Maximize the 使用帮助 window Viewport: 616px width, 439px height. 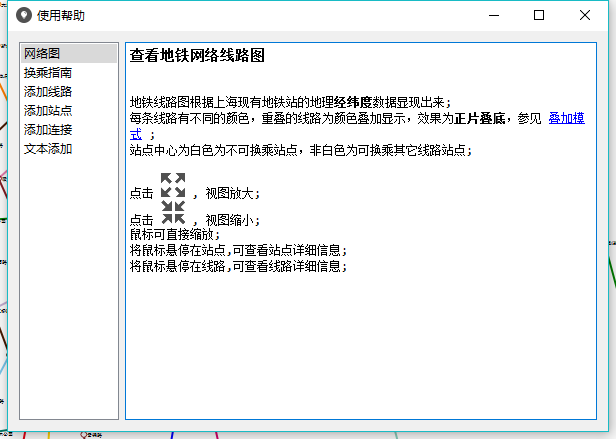point(539,15)
